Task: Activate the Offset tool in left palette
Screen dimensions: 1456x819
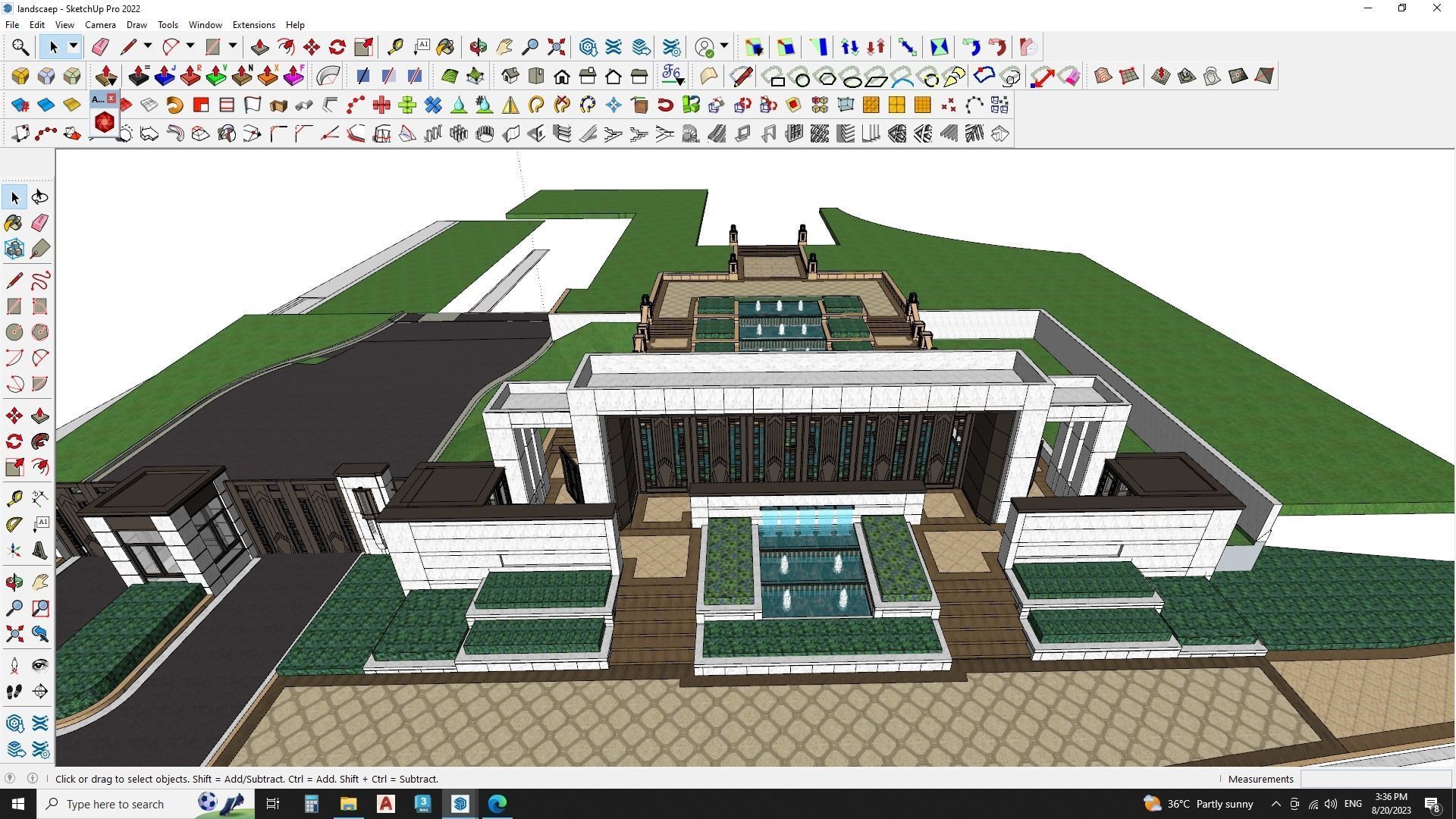Action: tap(40, 467)
